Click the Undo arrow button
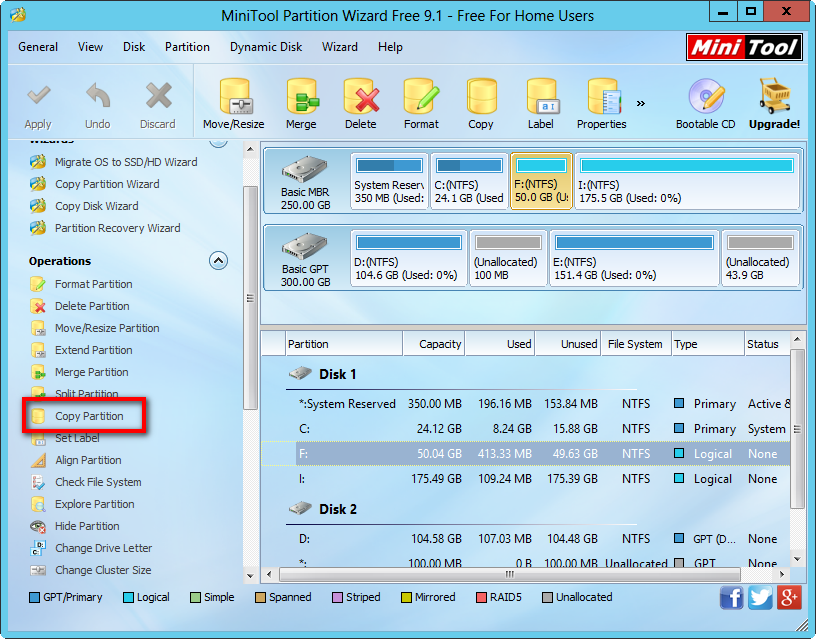Screen dimensions: 816x639 (x=98, y=106)
